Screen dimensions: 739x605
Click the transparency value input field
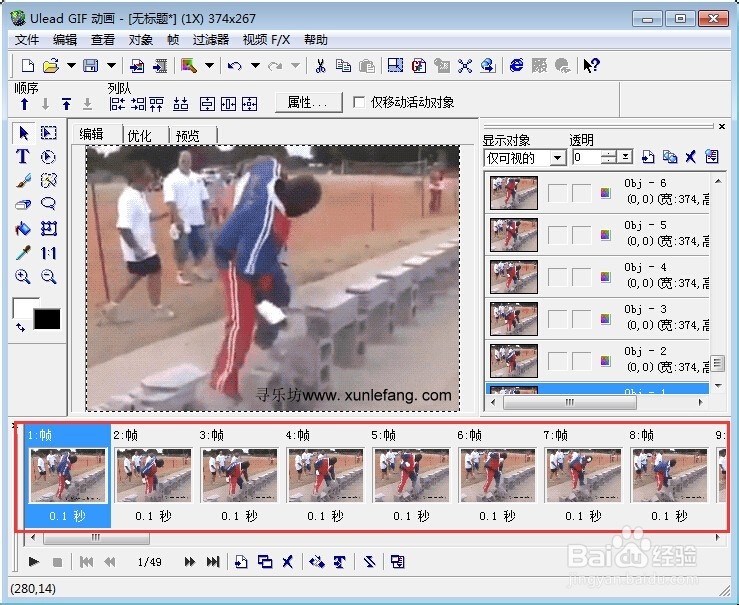click(587, 156)
